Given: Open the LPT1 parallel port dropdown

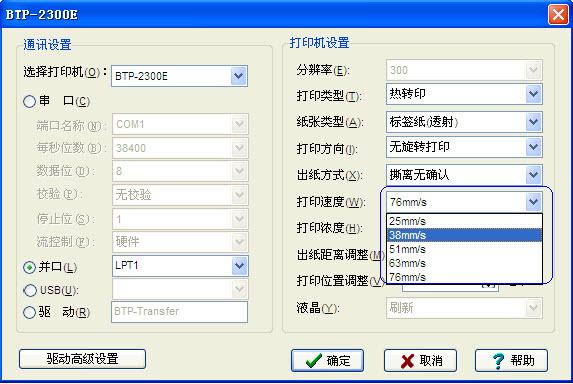Looking at the screenshot, I should [x=239, y=266].
